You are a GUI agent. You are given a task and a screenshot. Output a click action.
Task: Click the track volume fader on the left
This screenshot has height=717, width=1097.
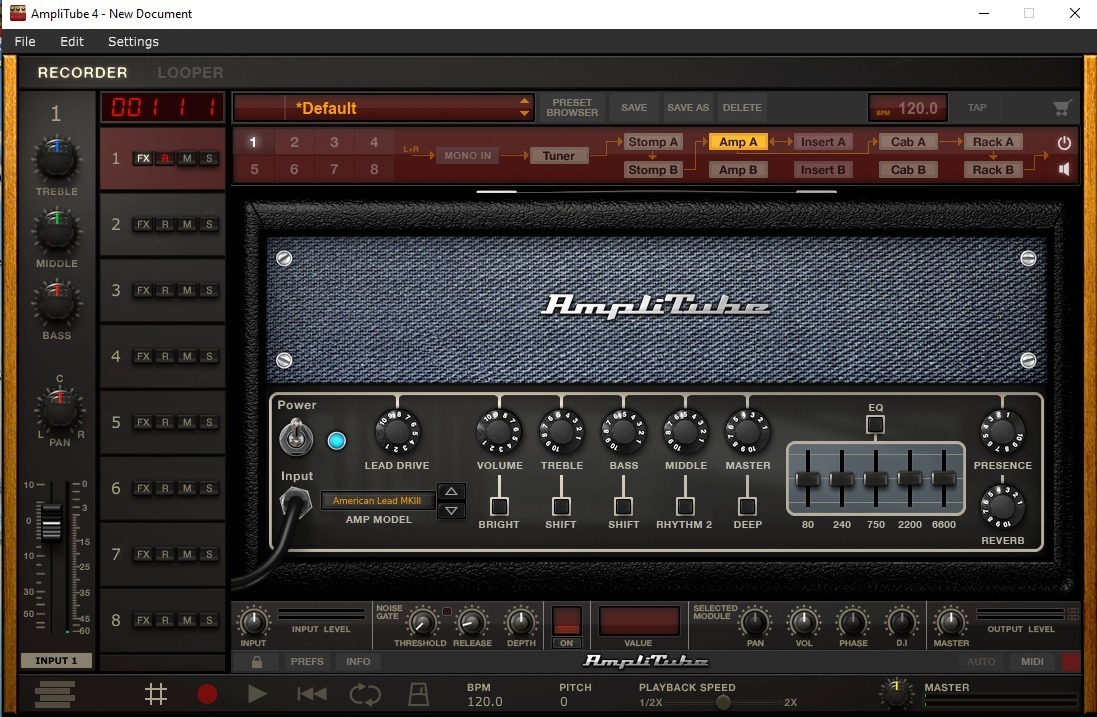coord(50,521)
